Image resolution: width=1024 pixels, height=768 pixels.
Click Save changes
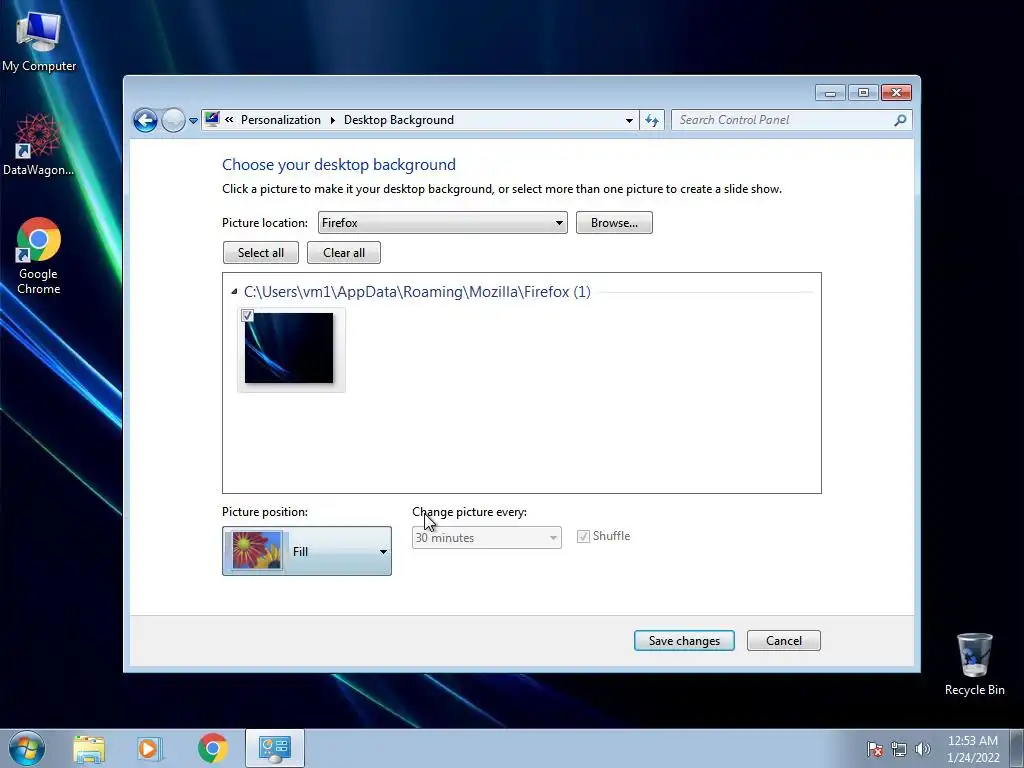684,641
